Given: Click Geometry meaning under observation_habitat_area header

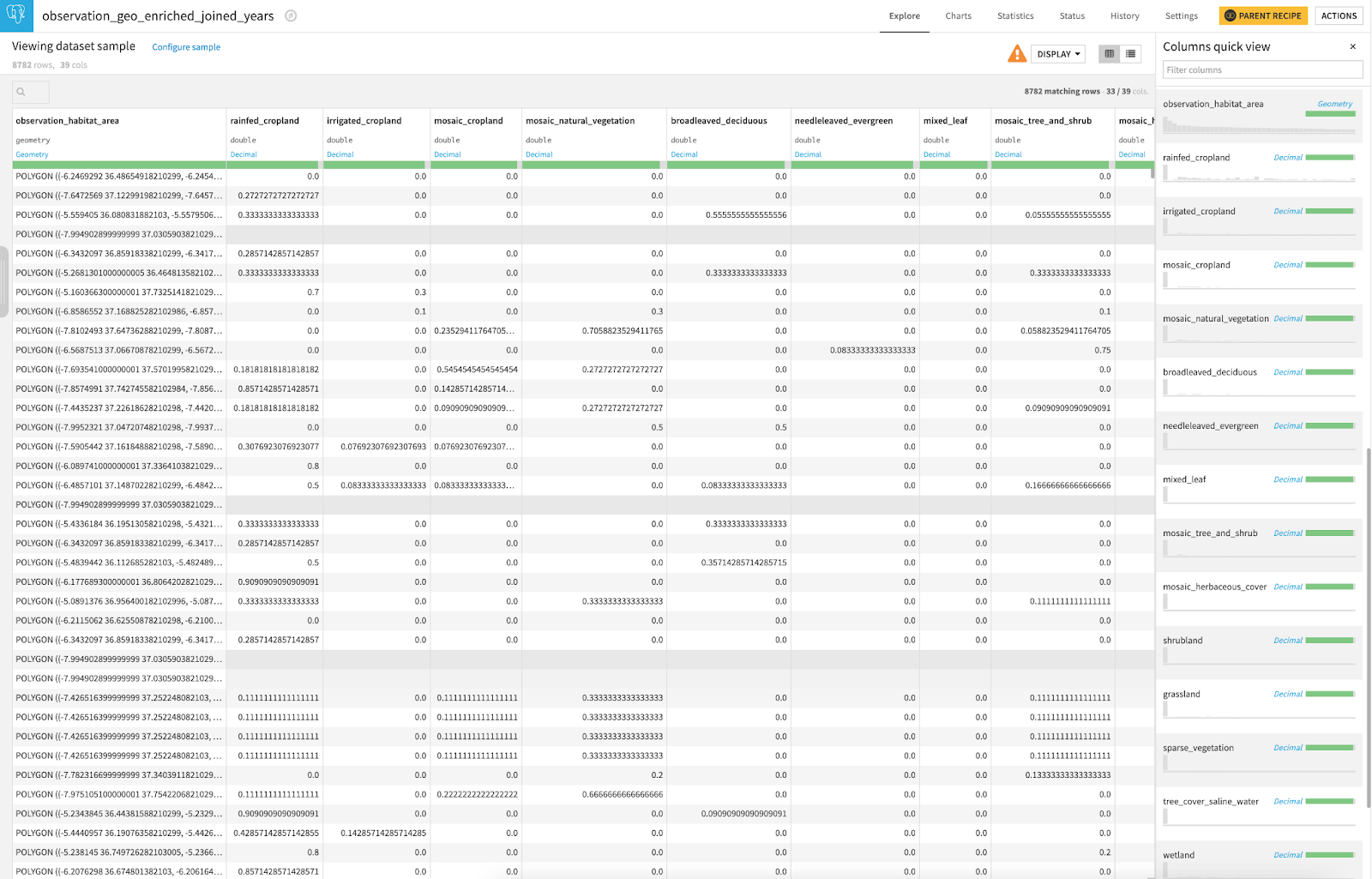Looking at the screenshot, I should 32,154.
